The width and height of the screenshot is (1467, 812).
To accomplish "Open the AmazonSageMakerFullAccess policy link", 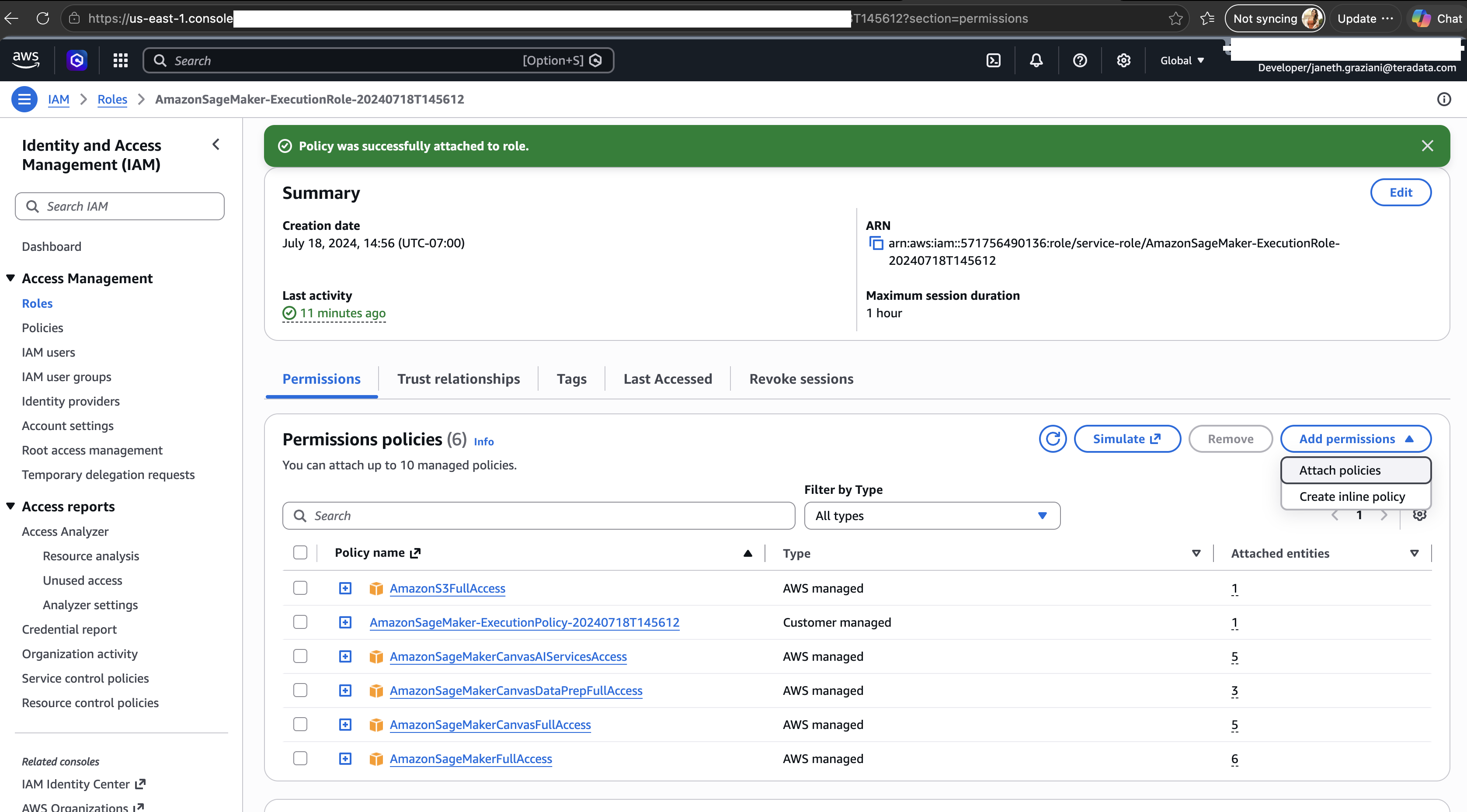I will 470,759.
